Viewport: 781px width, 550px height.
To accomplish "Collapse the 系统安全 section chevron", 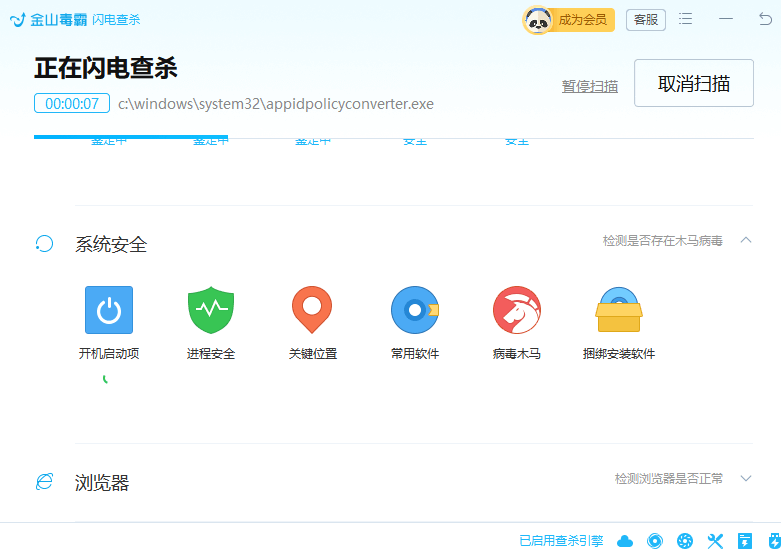I will click(746, 240).
